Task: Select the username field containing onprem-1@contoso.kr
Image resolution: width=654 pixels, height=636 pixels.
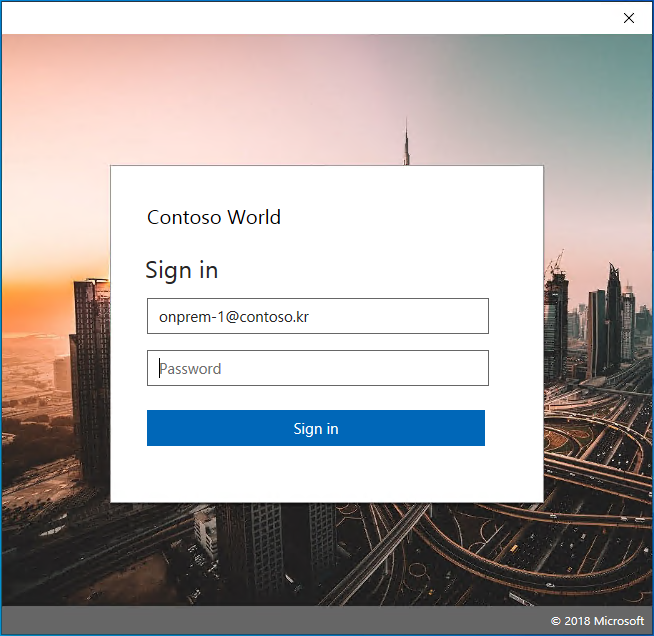Action: 318,316
